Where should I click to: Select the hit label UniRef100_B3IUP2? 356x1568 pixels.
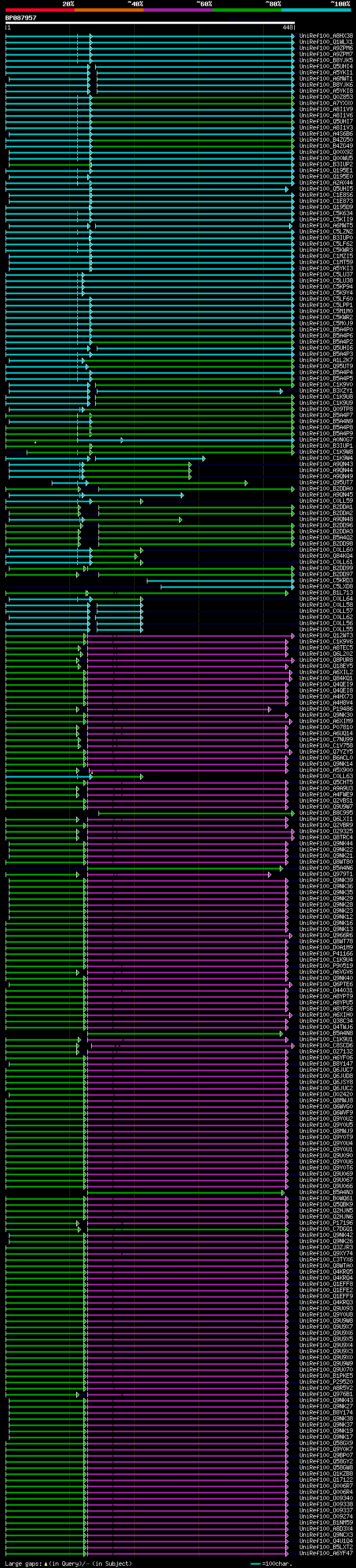pyautogui.click(x=326, y=164)
